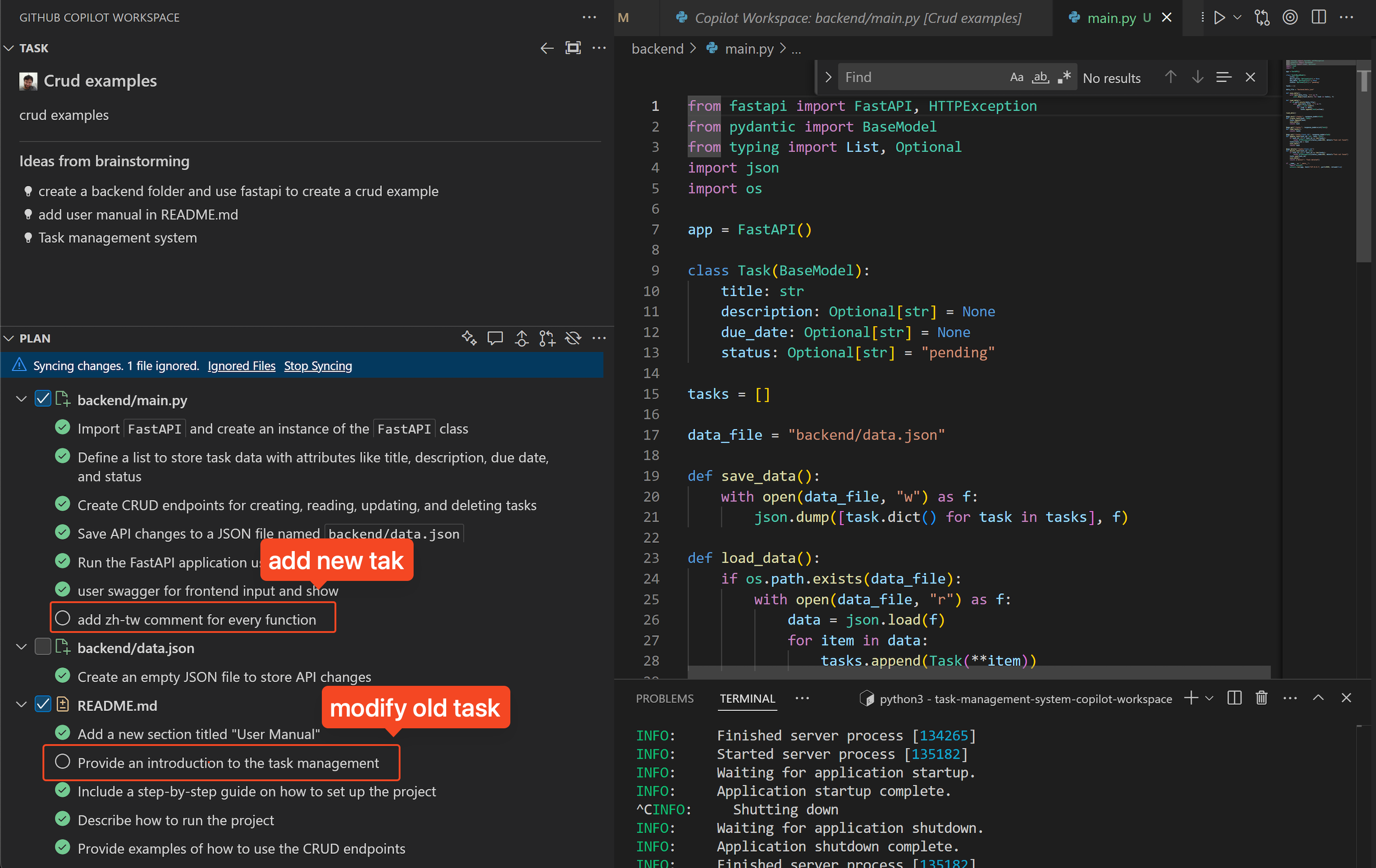Collapse the backend/main.py plan group
Viewport: 1376px width, 868px height.
pos(21,399)
